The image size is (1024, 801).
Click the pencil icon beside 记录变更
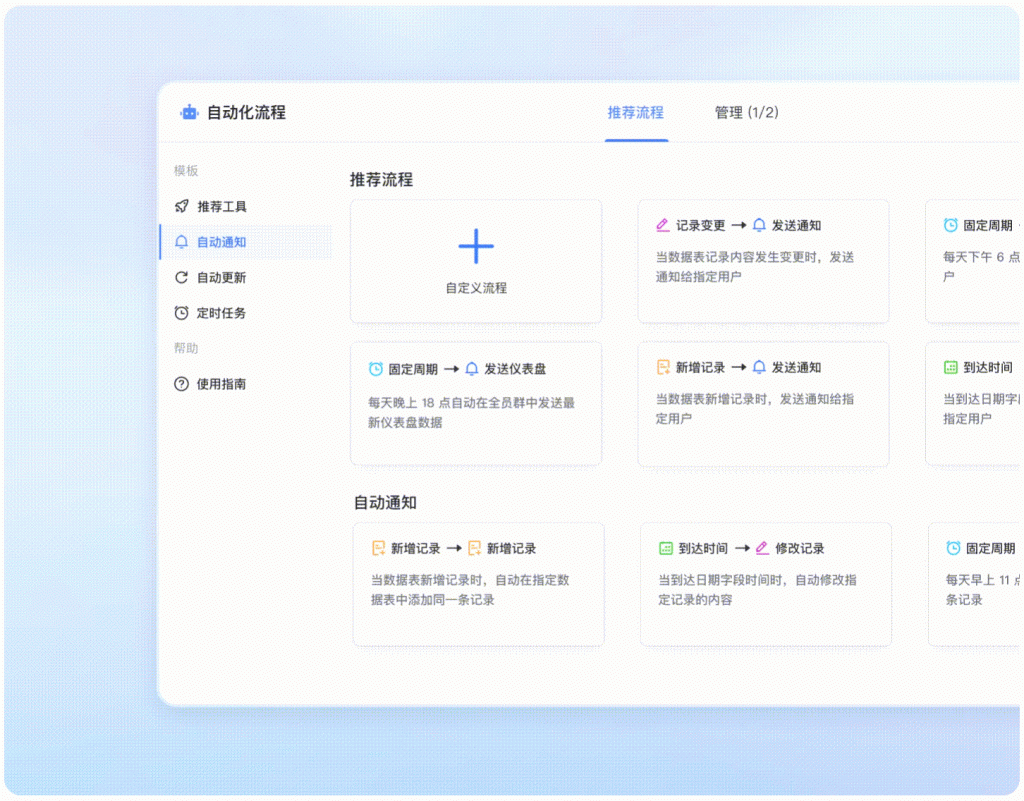click(662, 226)
